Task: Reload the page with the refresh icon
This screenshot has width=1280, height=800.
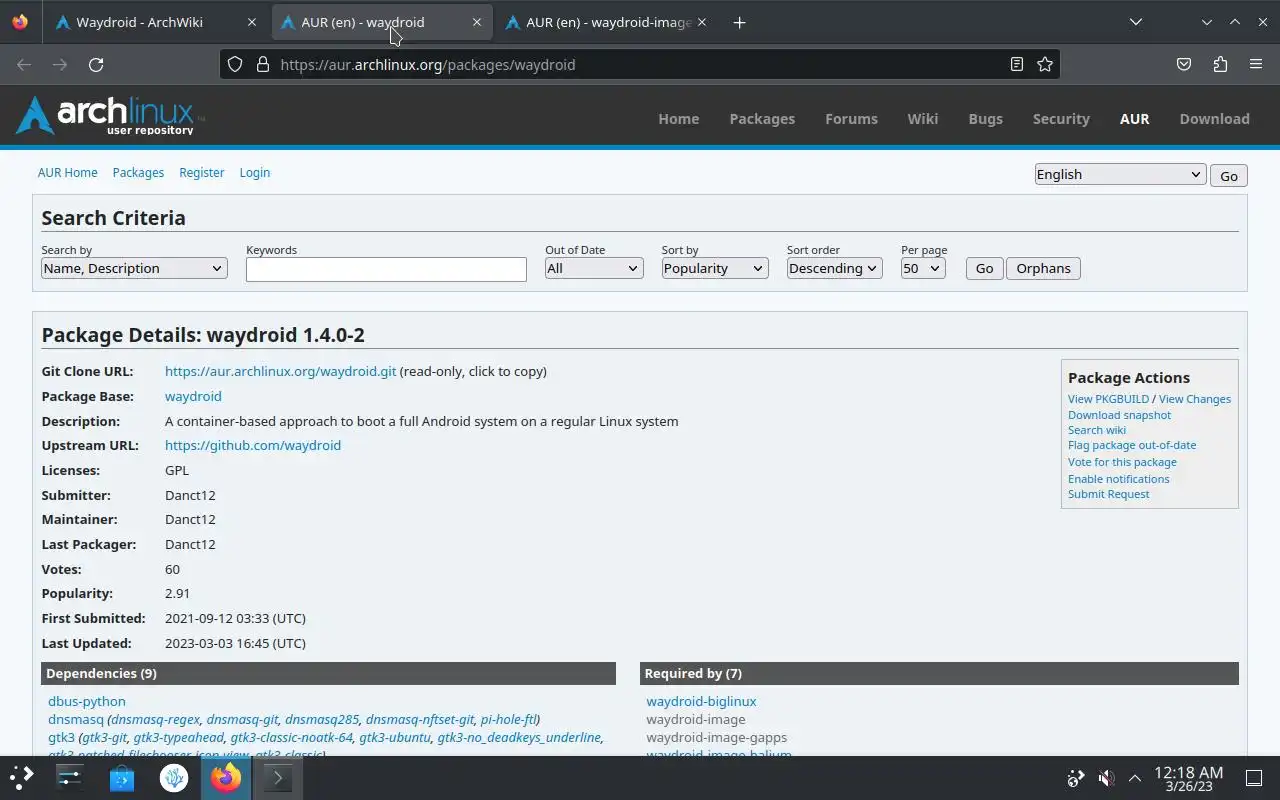Action: pyautogui.click(x=96, y=64)
